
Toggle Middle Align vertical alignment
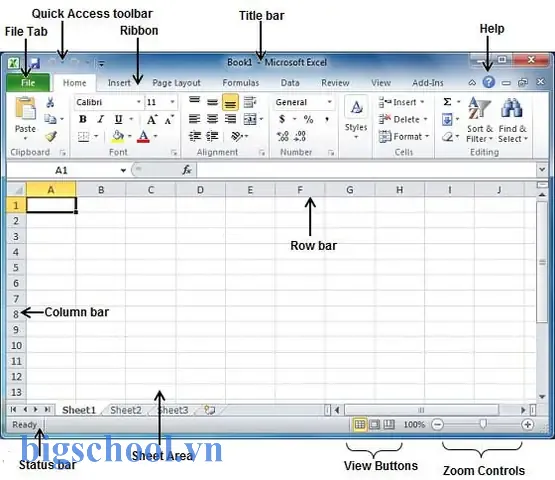click(212, 102)
